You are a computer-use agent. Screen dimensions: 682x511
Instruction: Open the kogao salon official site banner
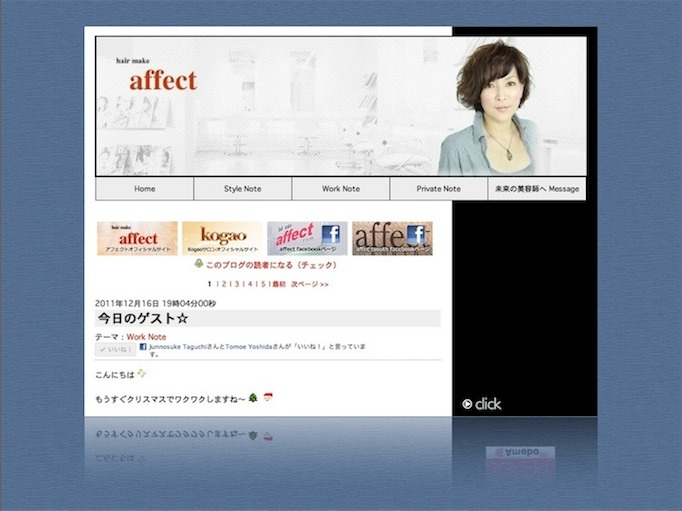tap(222, 239)
